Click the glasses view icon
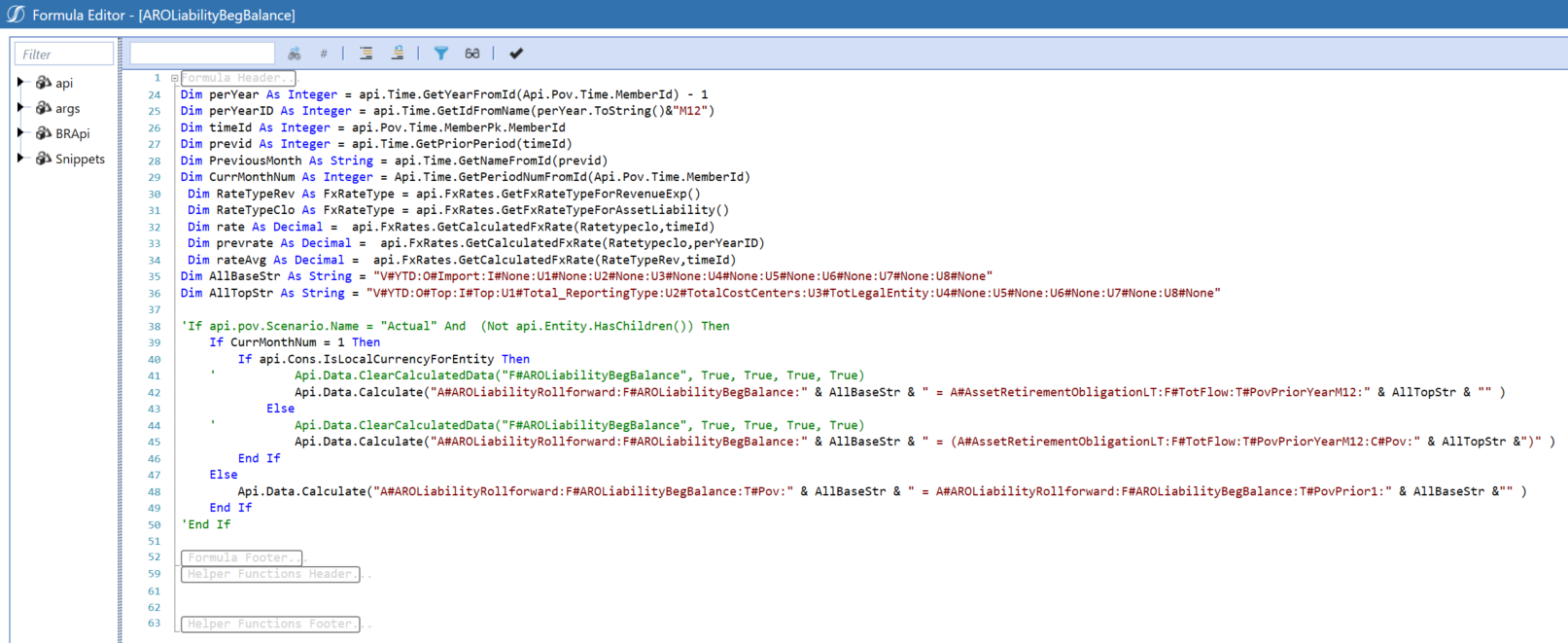Image resolution: width=1568 pixels, height=643 pixels. (x=472, y=54)
